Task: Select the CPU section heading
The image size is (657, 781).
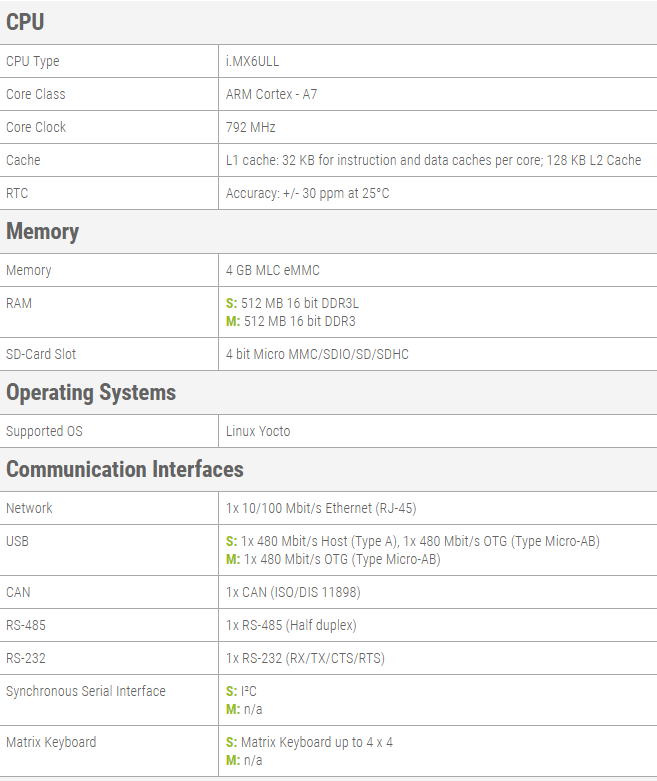Action: [25, 22]
